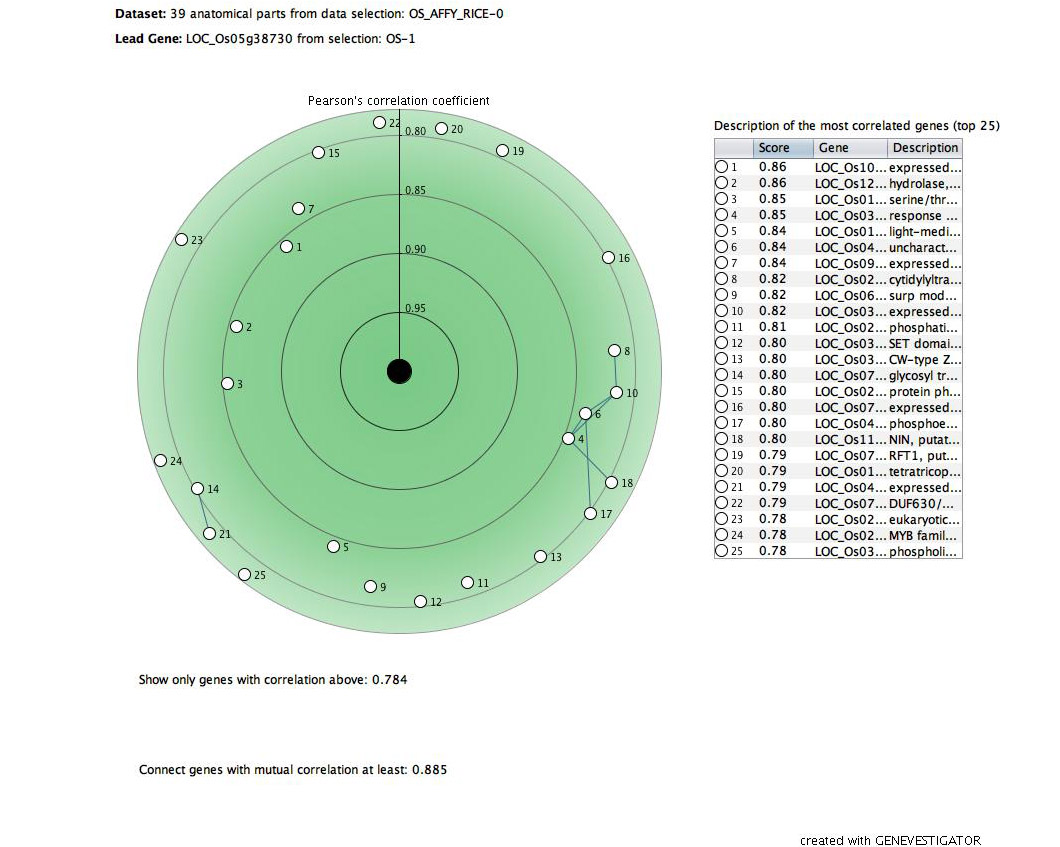Click gene node 13 on the plot

tap(541, 557)
